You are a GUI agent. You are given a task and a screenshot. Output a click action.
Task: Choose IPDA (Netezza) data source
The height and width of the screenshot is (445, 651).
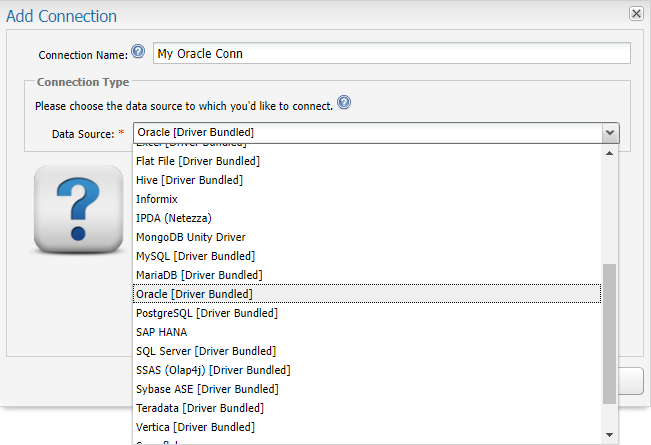click(174, 218)
